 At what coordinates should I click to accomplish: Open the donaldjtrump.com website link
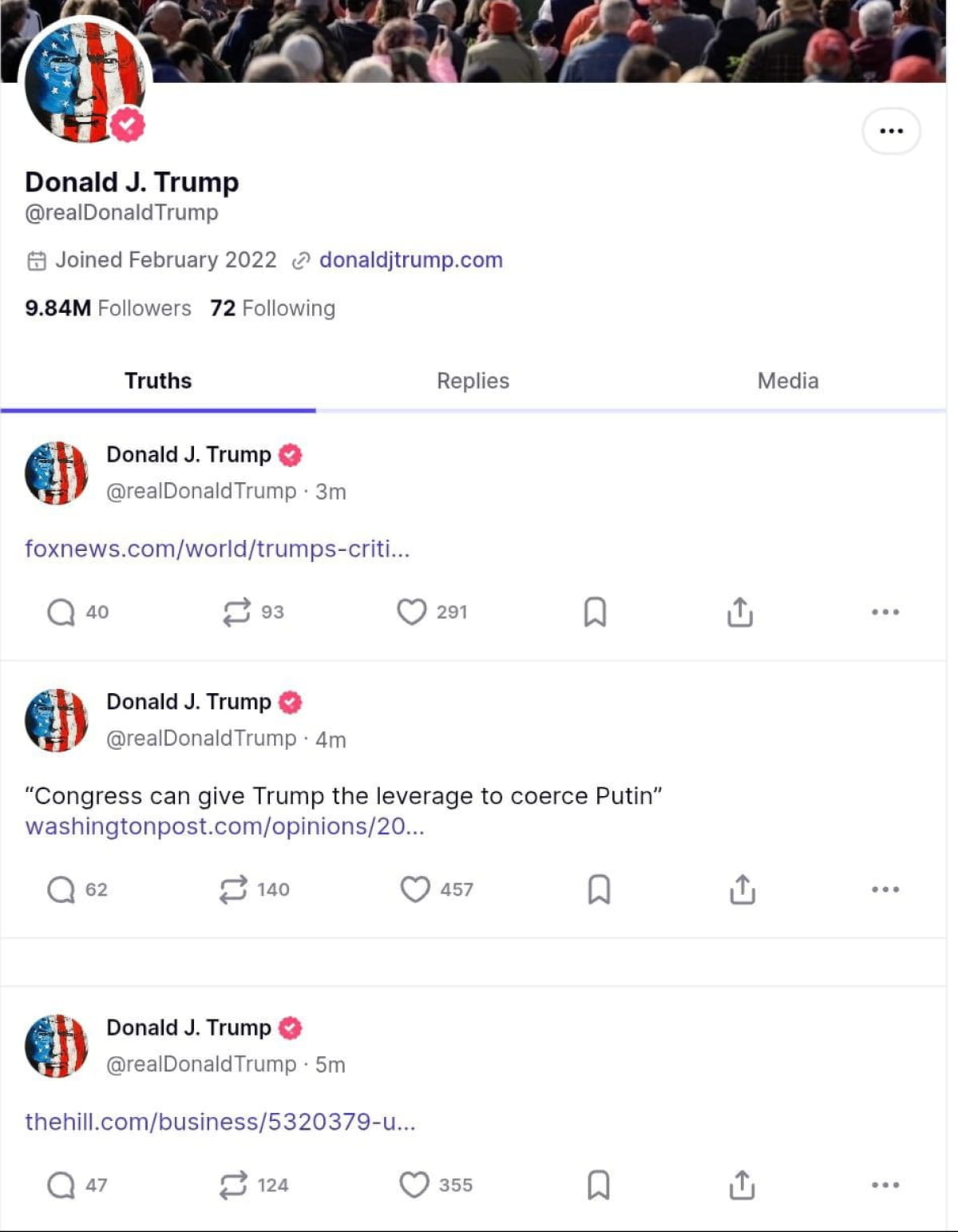pos(411,260)
